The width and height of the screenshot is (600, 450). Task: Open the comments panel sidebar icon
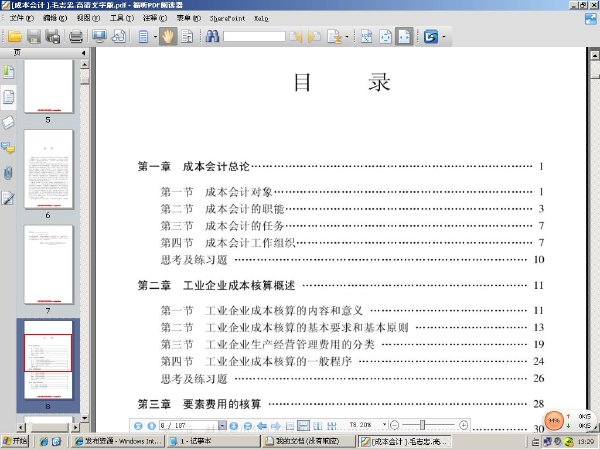click(x=8, y=148)
